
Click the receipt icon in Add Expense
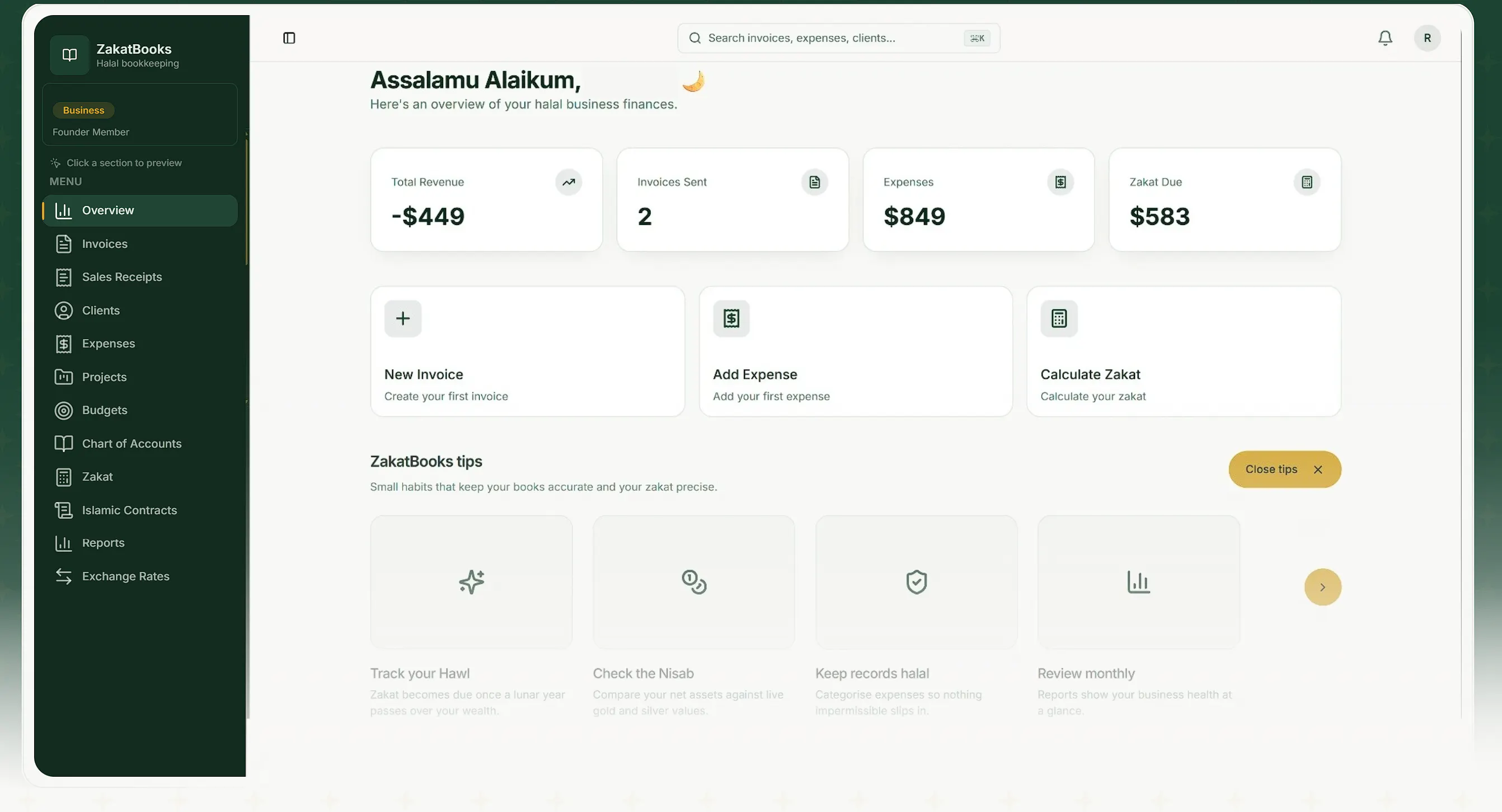[731, 318]
